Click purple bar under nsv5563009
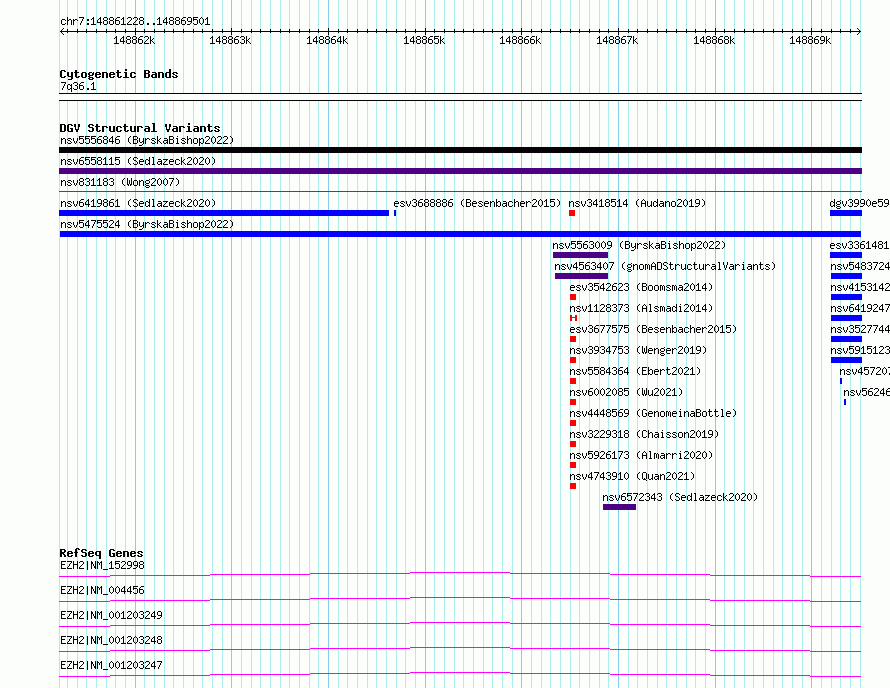The height and width of the screenshot is (688, 890). click(x=580, y=255)
